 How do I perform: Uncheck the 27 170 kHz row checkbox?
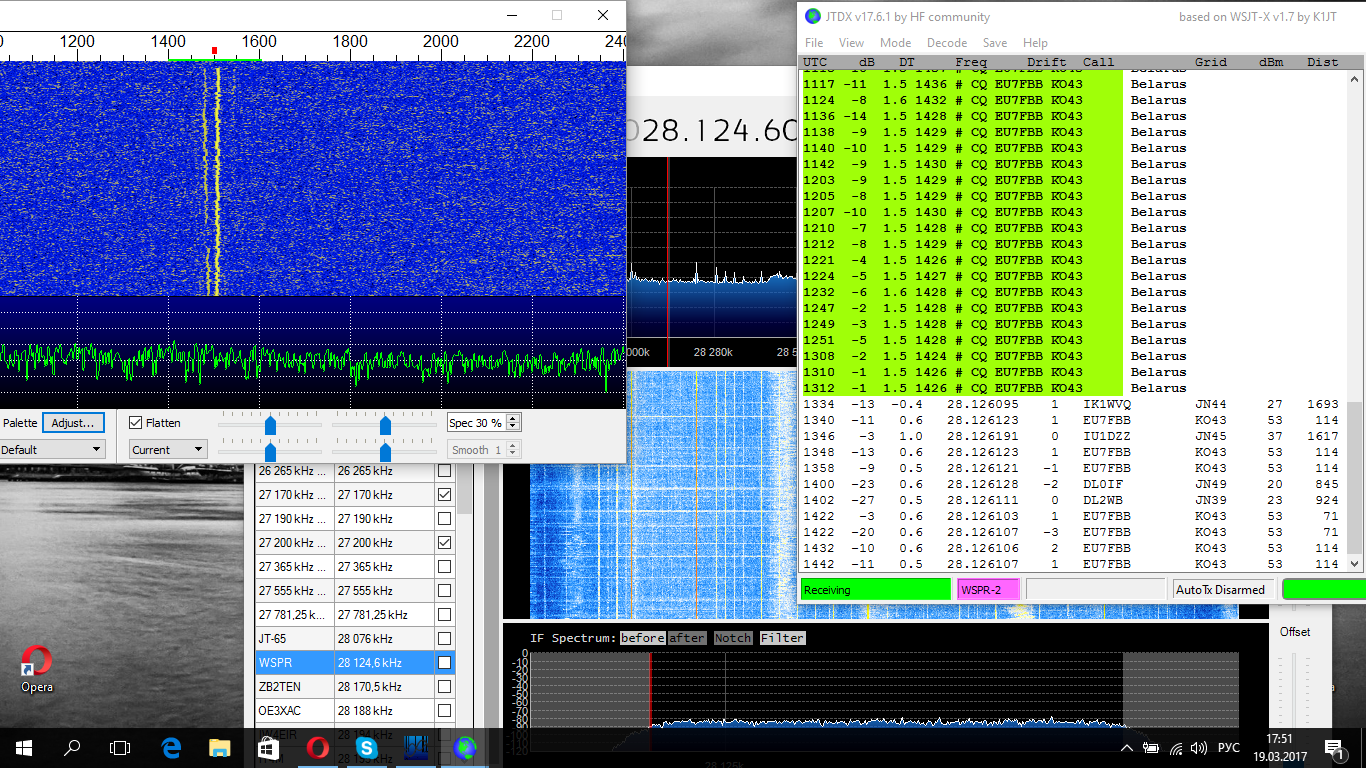tap(445, 495)
